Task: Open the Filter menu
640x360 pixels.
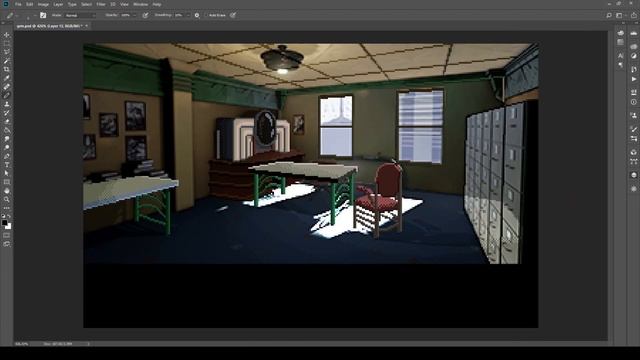Action: click(x=101, y=4)
